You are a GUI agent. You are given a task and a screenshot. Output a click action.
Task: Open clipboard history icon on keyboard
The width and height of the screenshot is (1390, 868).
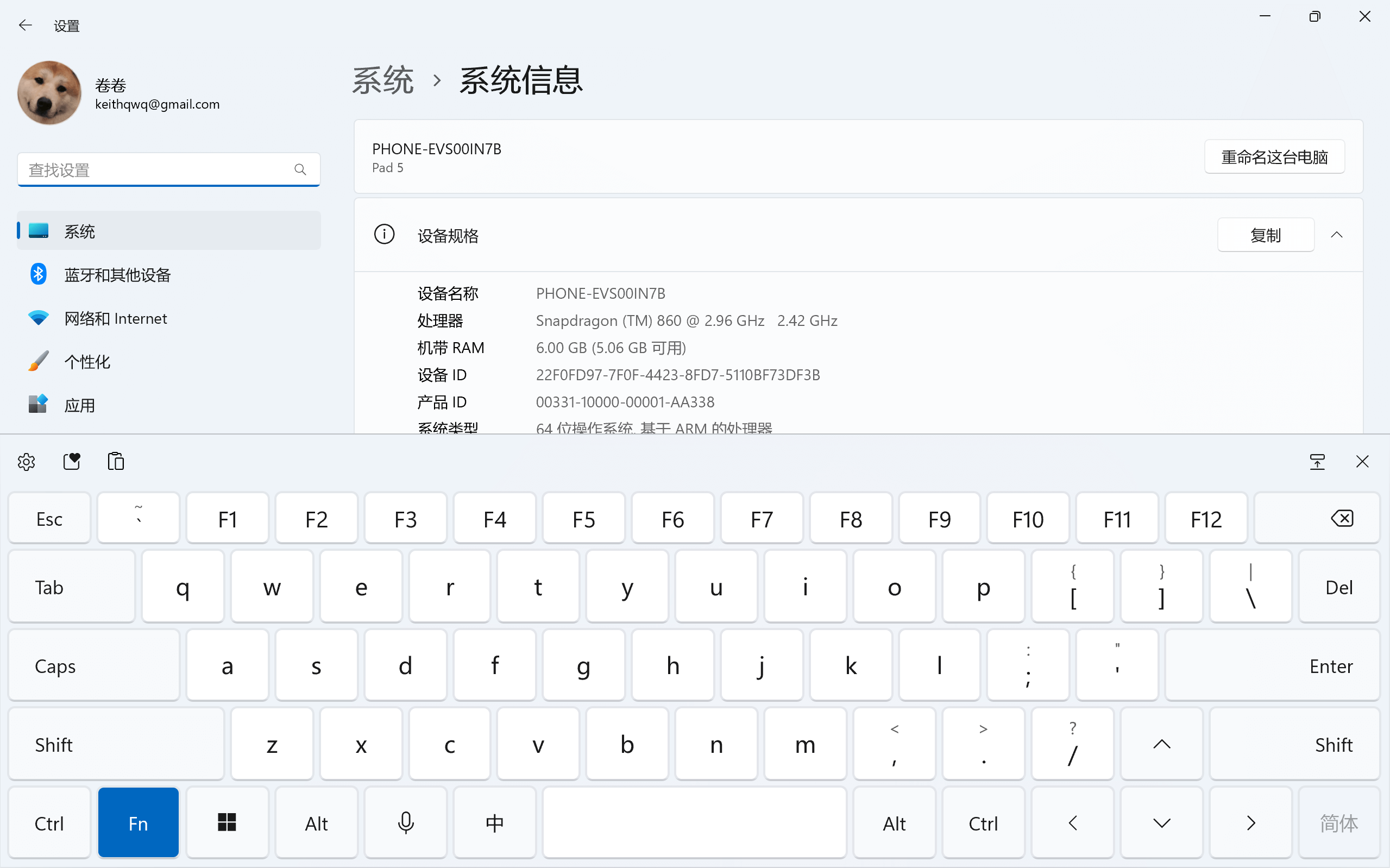[x=116, y=462]
